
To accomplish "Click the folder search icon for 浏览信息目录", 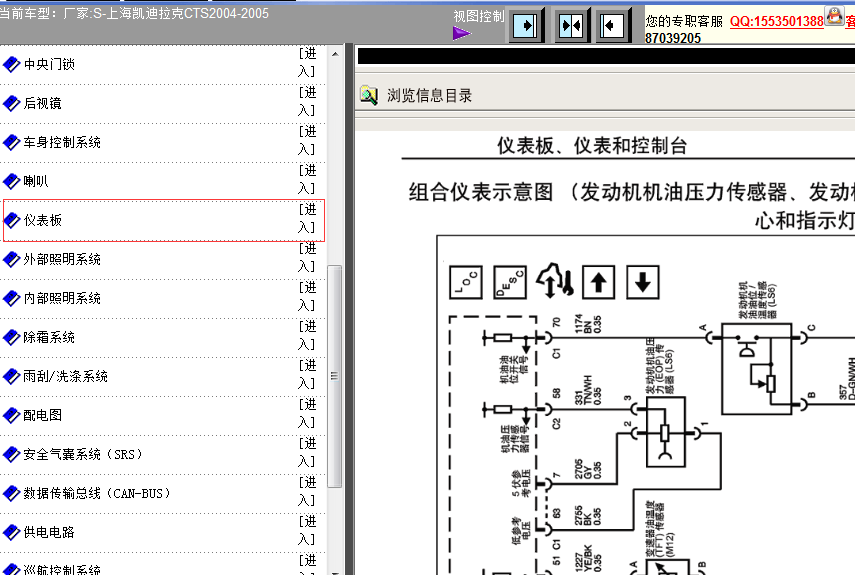I will click(369, 96).
